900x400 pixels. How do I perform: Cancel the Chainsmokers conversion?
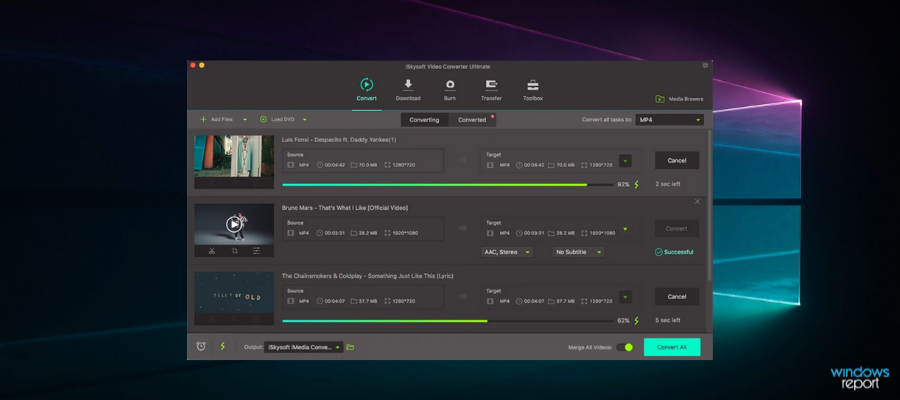[x=677, y=297]
